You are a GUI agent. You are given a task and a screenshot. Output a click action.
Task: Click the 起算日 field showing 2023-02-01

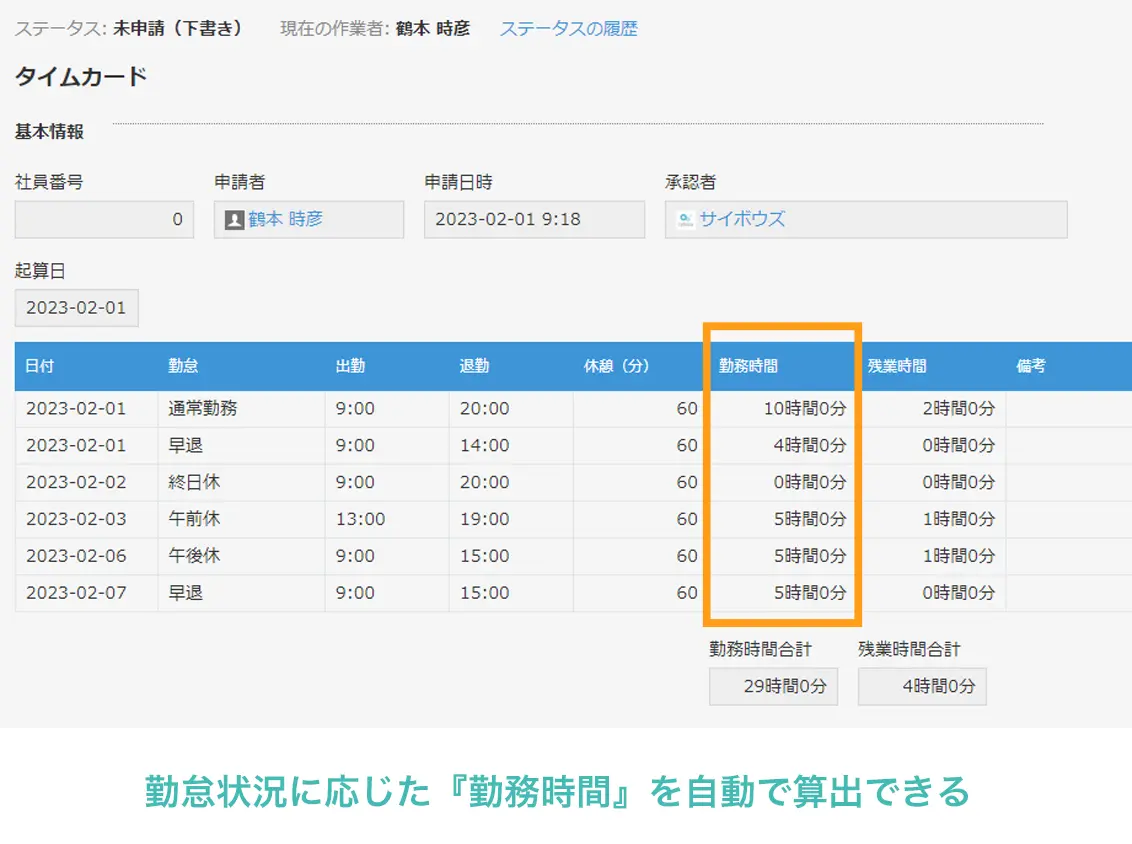coord(76,308)
